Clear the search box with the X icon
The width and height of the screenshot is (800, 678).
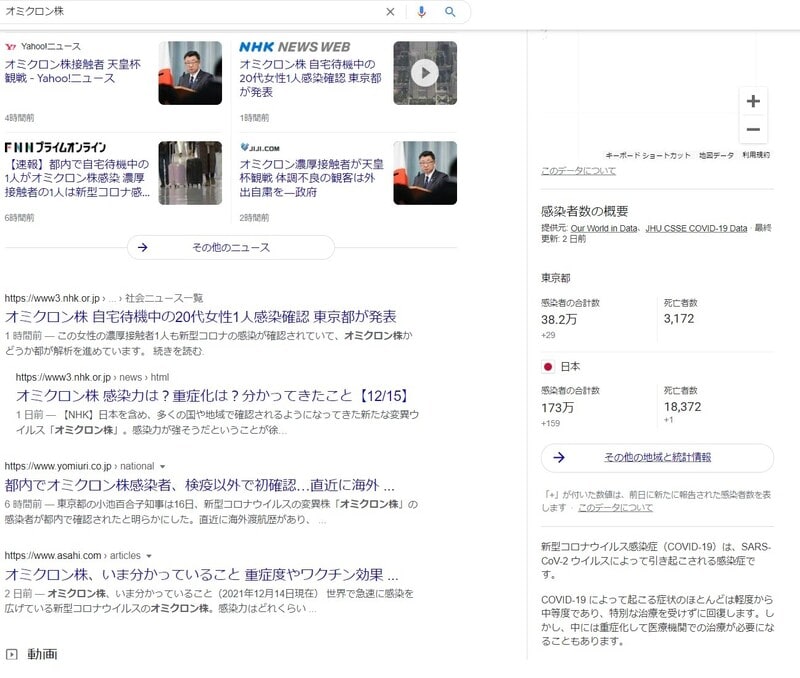[390, 12]
